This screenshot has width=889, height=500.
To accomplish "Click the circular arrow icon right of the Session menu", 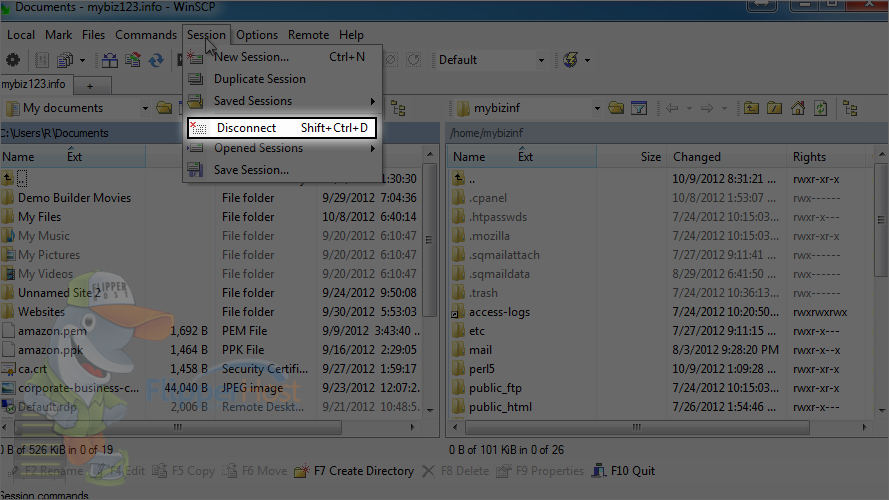I will coord(414,60).
